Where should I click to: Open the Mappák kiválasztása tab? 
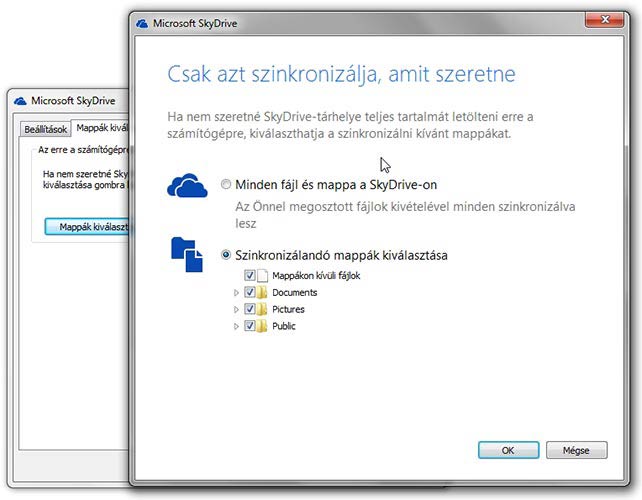[x=100, y=128]
